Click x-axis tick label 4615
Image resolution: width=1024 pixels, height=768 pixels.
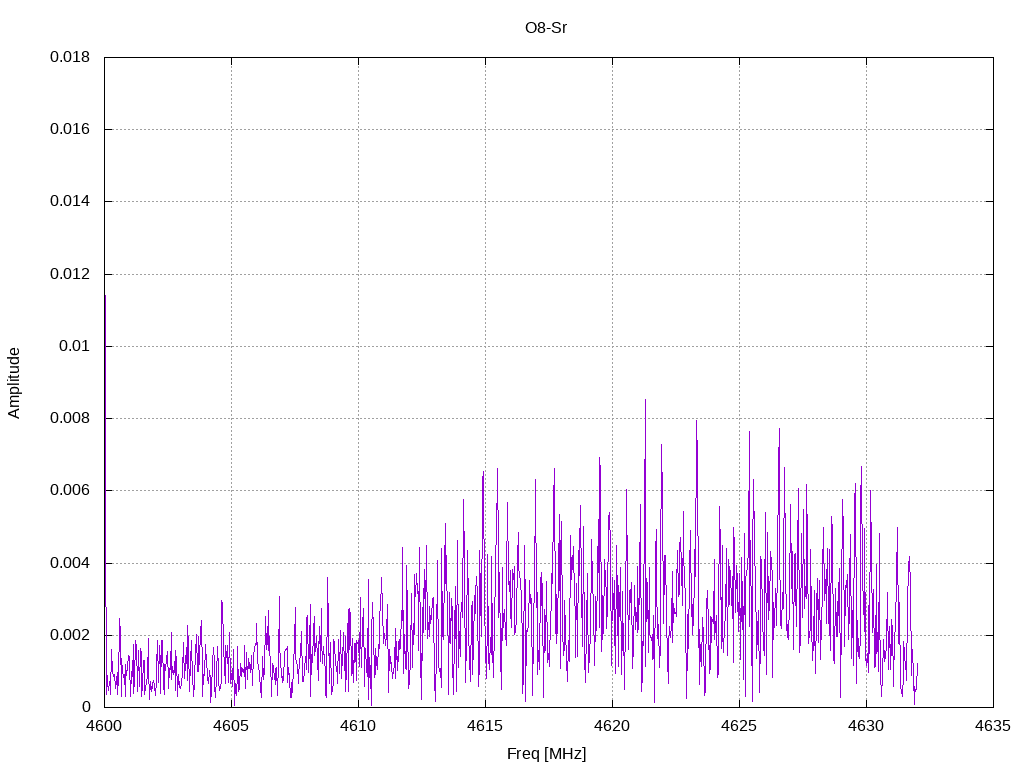tap(485, 726)
